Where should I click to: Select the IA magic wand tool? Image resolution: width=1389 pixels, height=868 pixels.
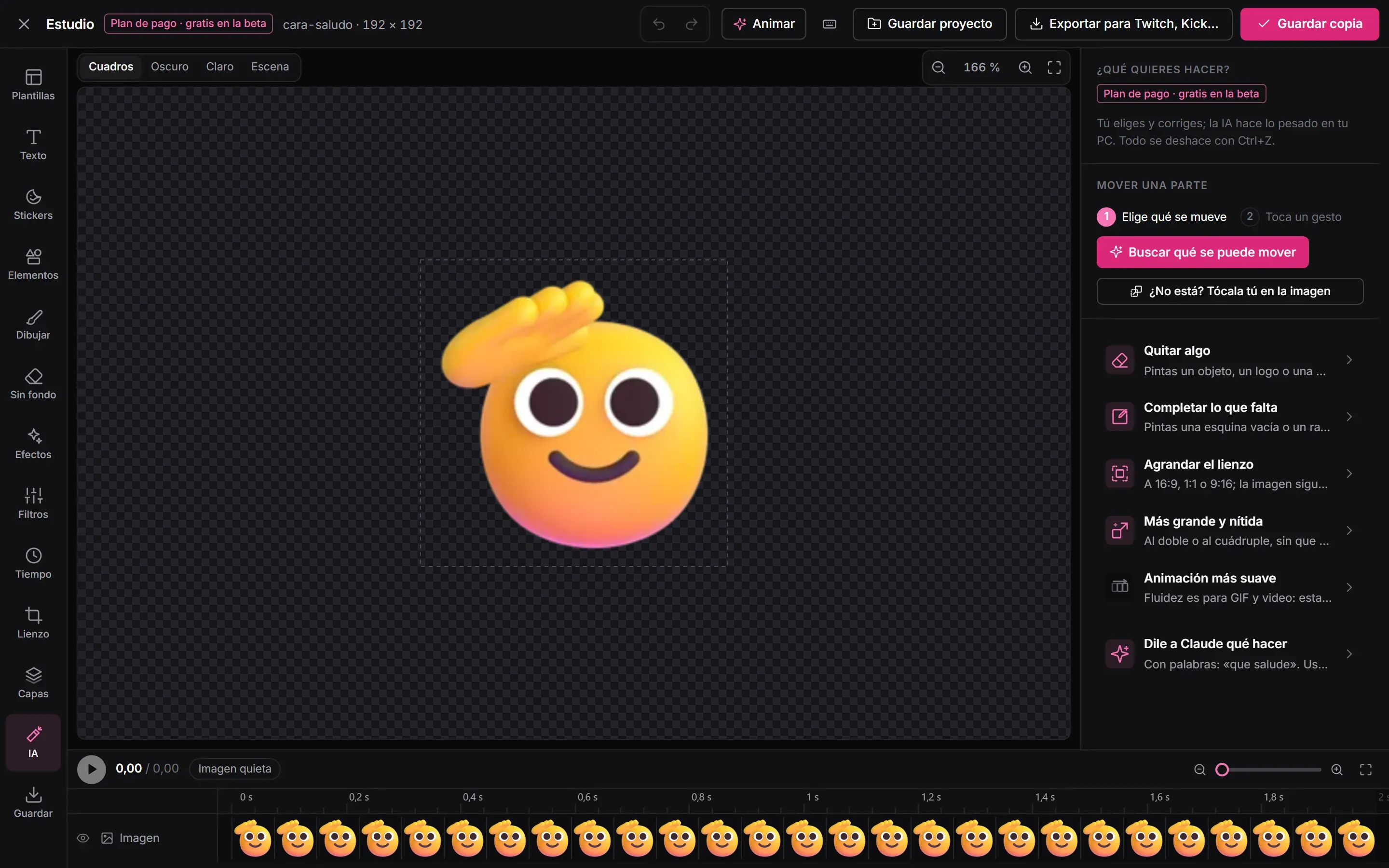click(x=33, y=742)
